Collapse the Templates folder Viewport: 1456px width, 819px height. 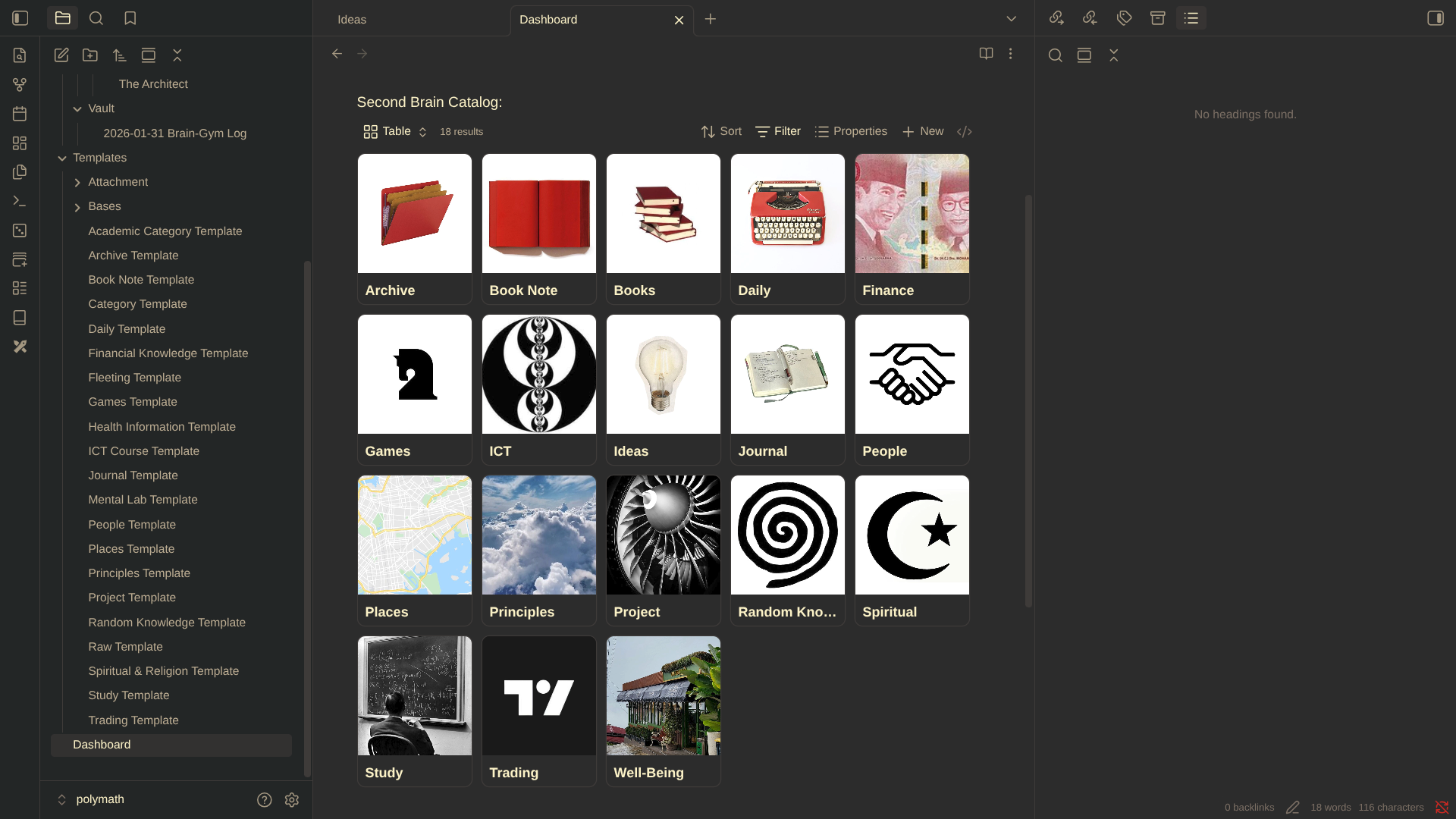62,158
